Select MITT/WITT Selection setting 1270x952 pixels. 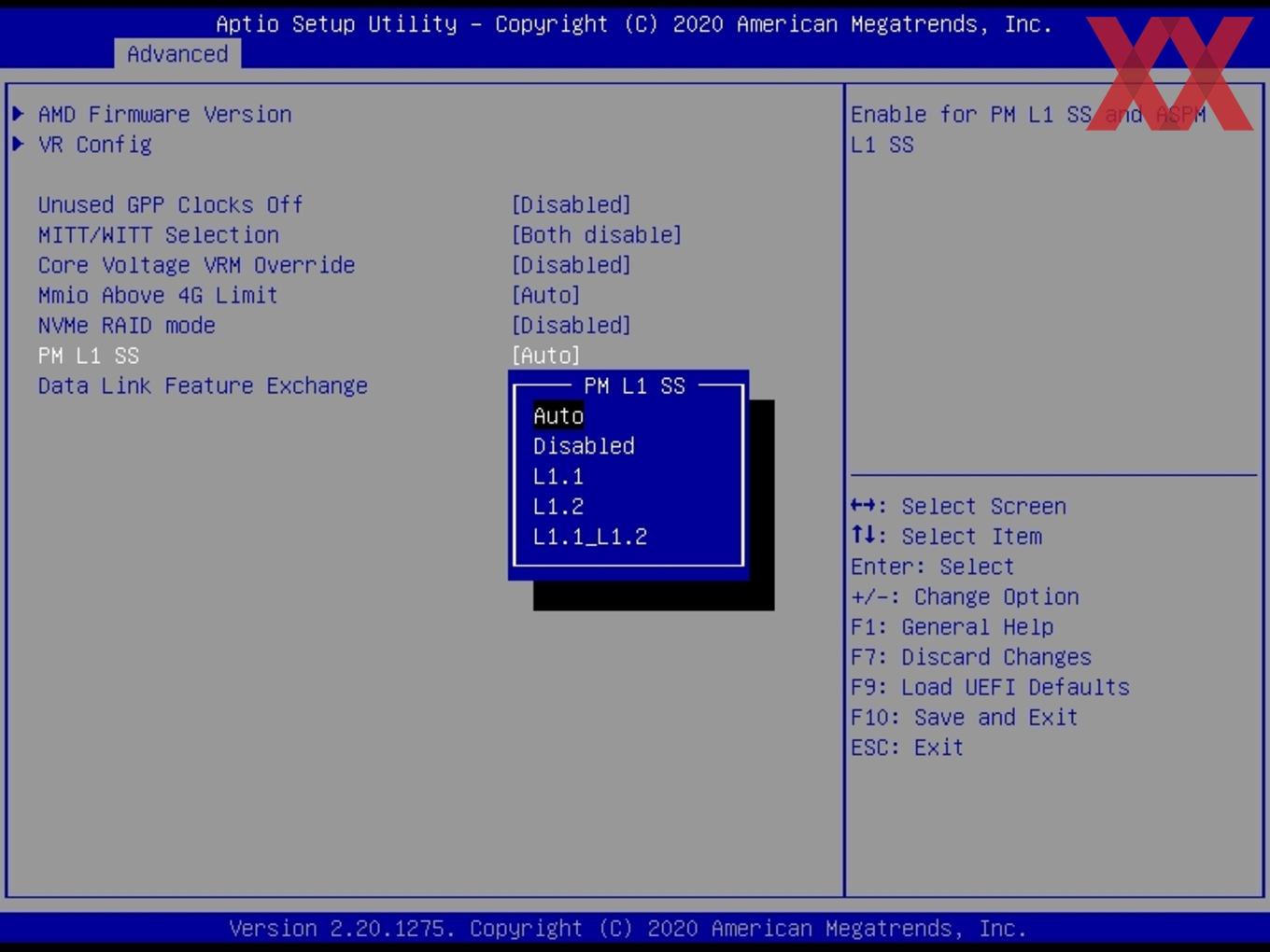pos(159,234)
